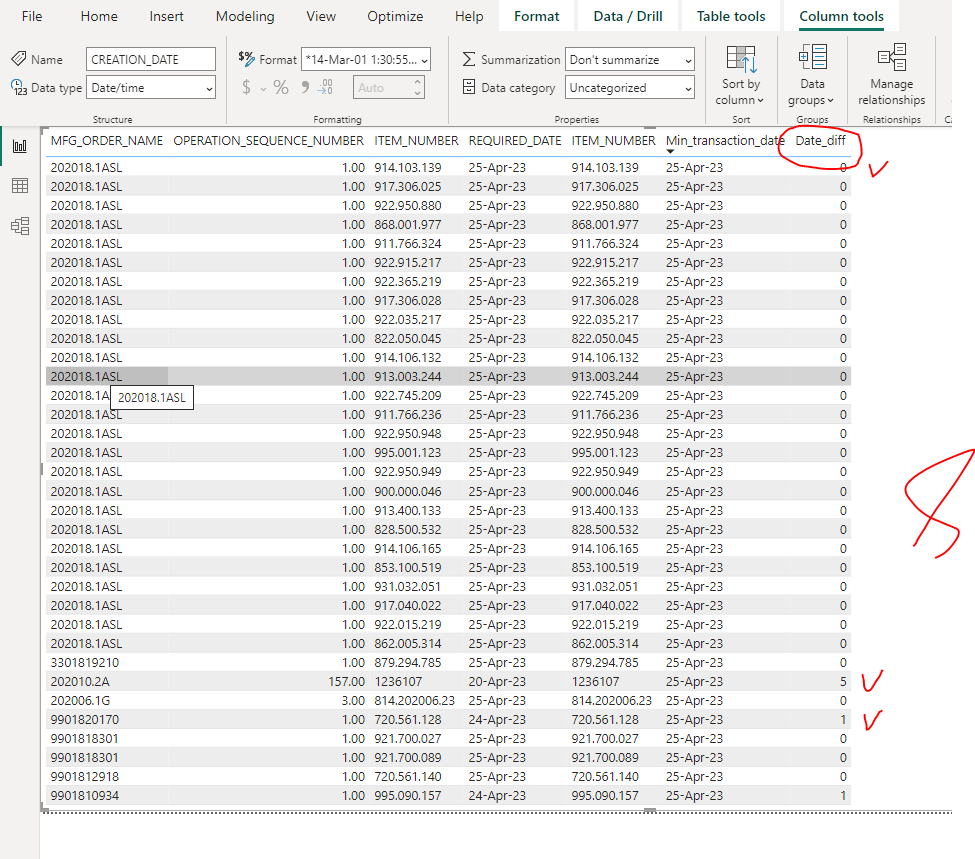This screenshot has width=975, height=859.
Task: Switch to the View tab
Action: pos(321,16)
